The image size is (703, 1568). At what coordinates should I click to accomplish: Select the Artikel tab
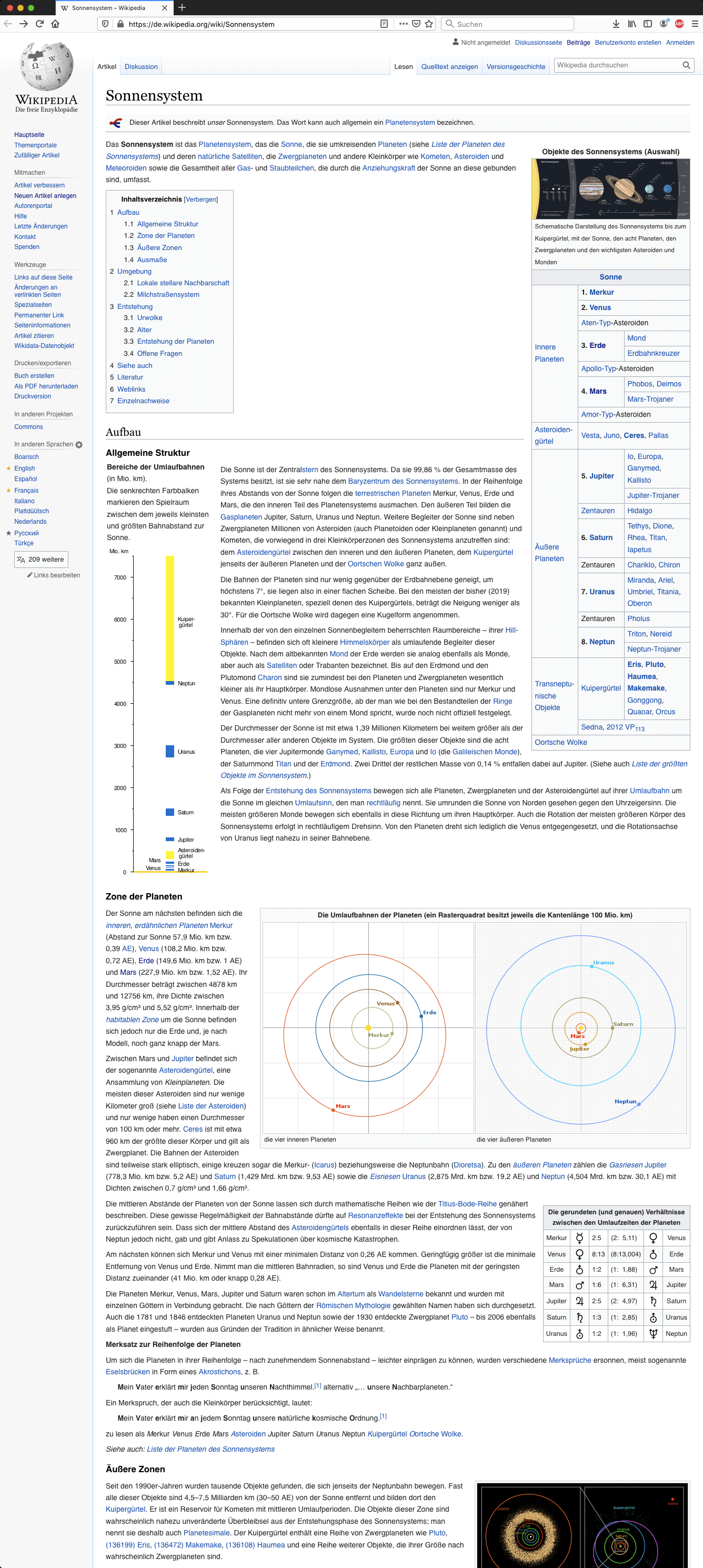(x=106, y=66)
